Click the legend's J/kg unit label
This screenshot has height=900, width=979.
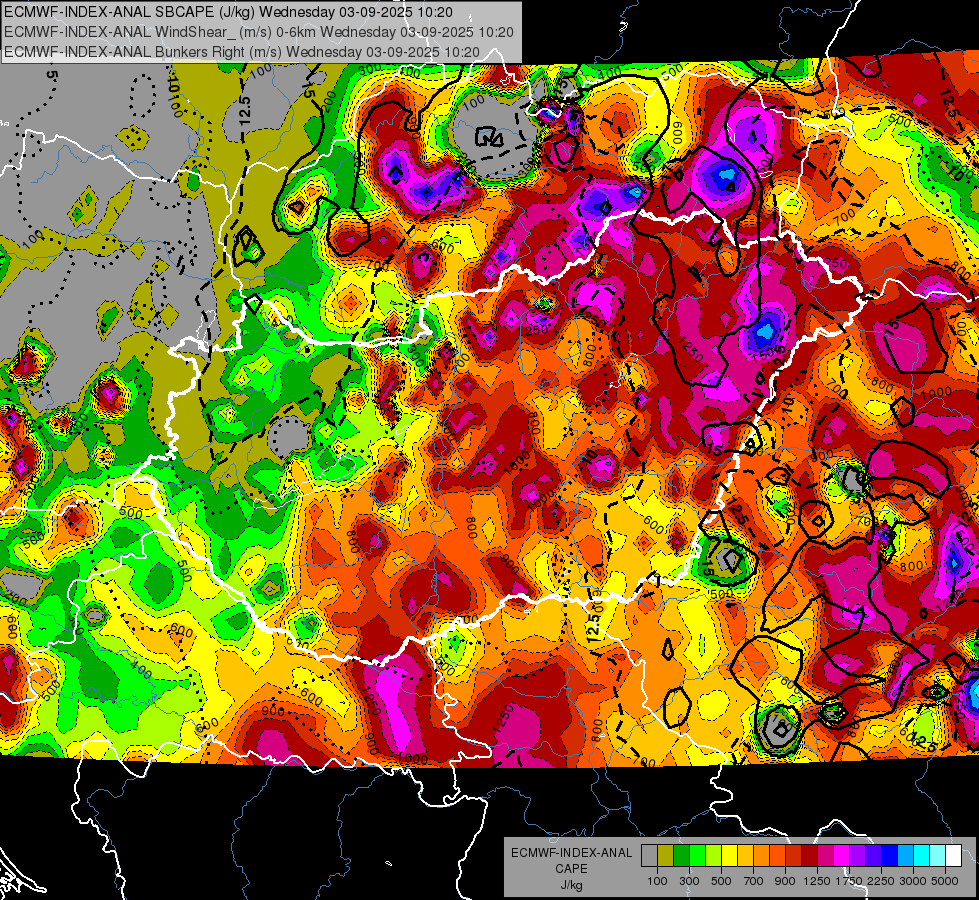tap(571, 885)
